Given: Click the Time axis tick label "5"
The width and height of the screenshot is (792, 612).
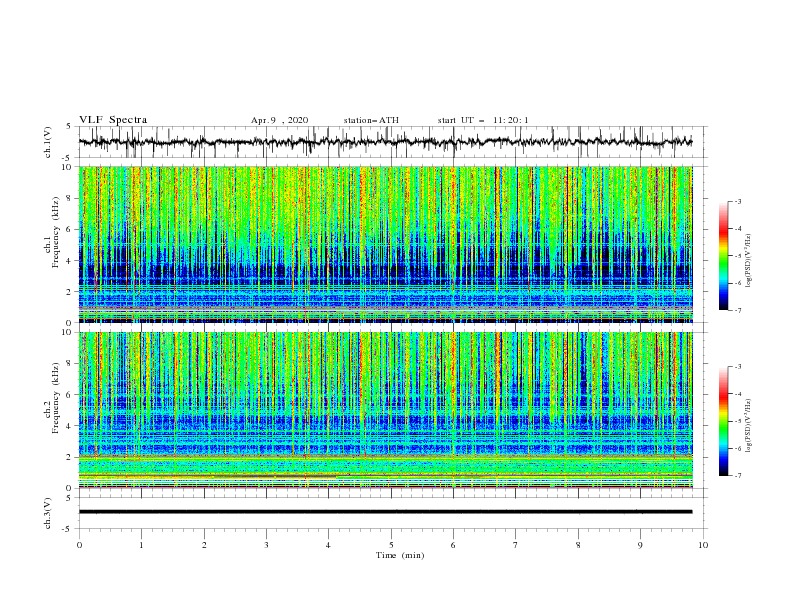Looking at the screenshot, I should (x=391, y=545).
